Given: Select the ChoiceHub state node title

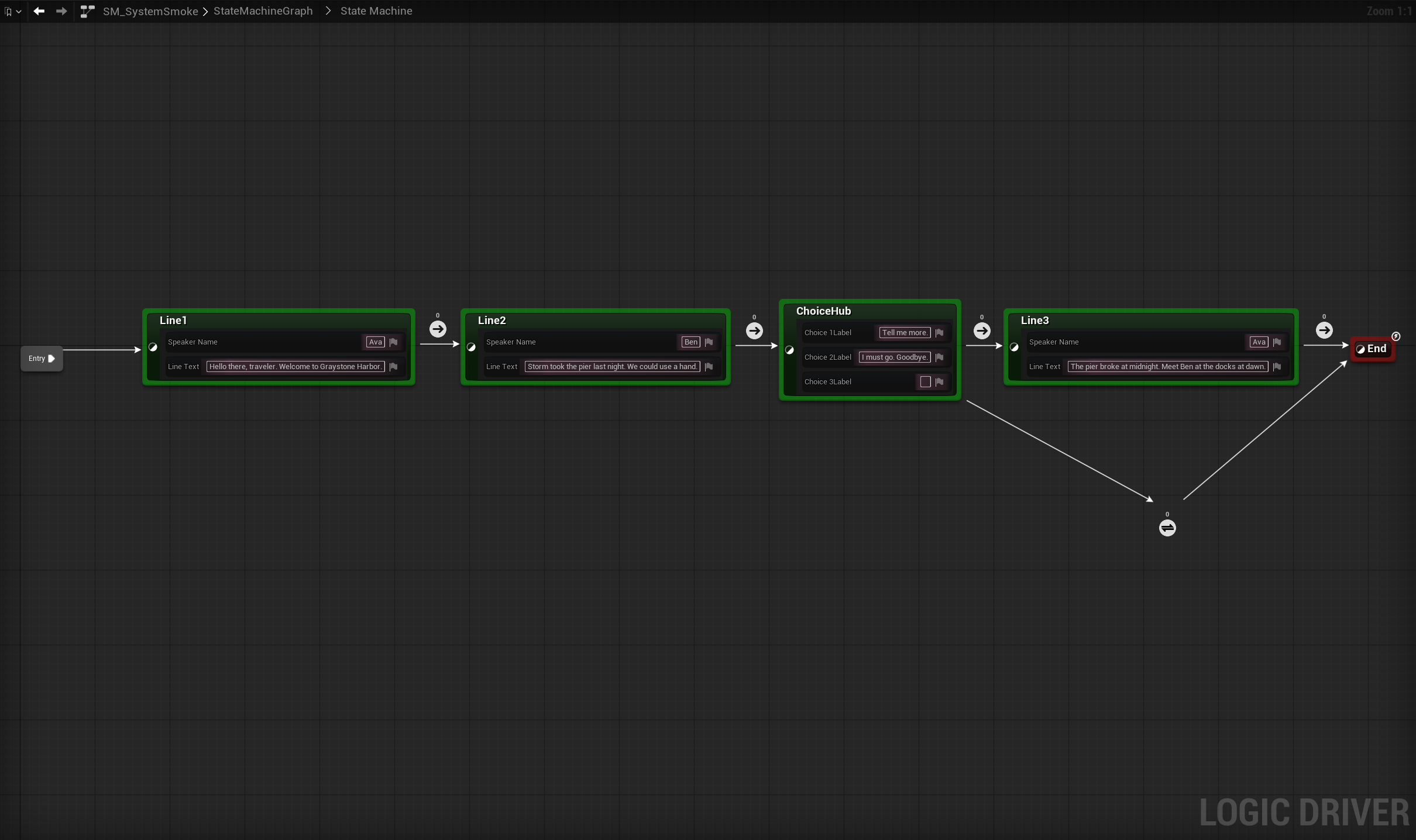Looking at the screenshot, I should click(x=823, y=311).
